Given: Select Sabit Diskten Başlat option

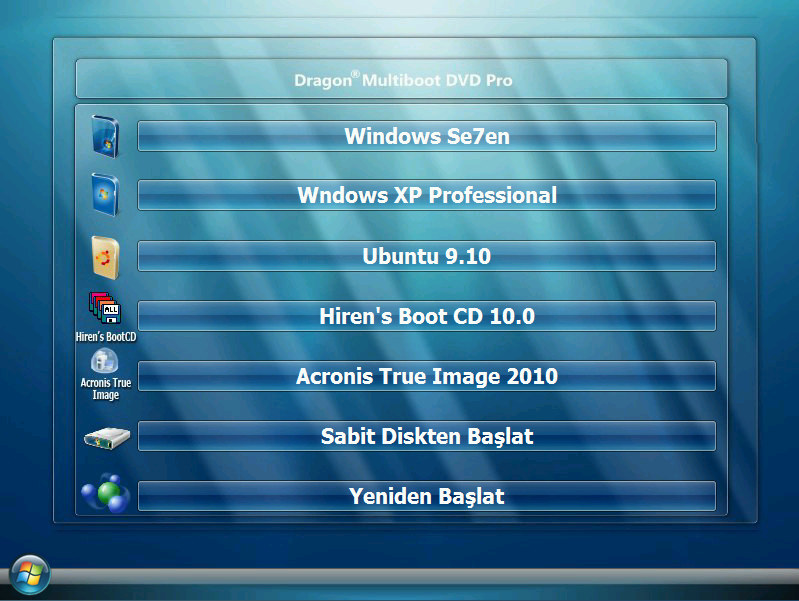Looking at the screenshot, I should click(x=427, y=436).
